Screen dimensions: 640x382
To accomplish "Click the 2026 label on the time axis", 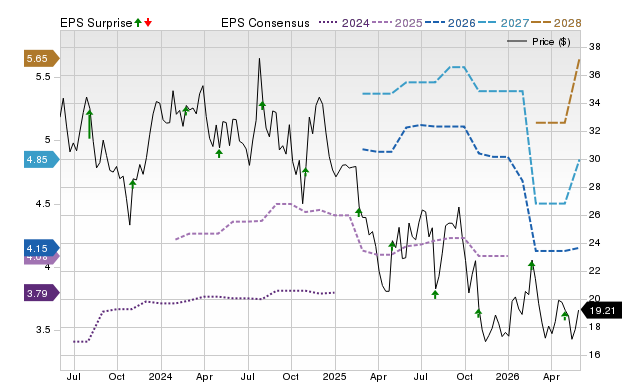I will point(508,376).
